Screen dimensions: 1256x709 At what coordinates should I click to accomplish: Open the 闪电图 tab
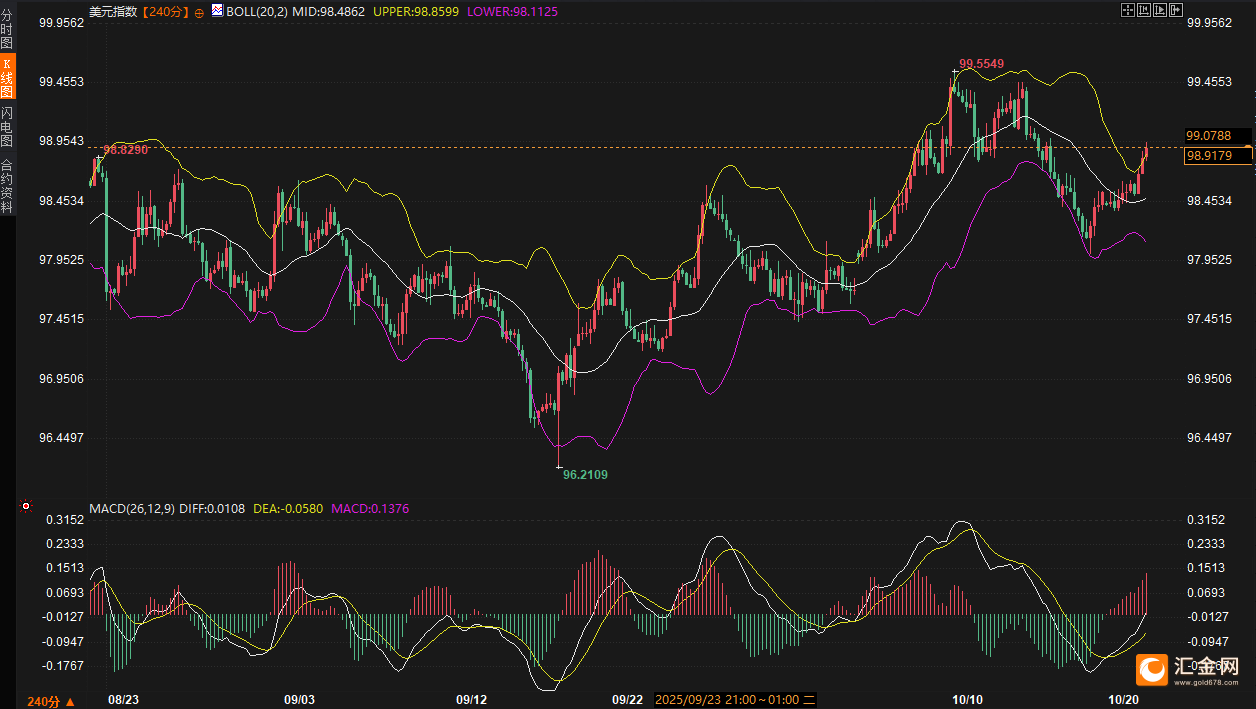coord(7,127)
